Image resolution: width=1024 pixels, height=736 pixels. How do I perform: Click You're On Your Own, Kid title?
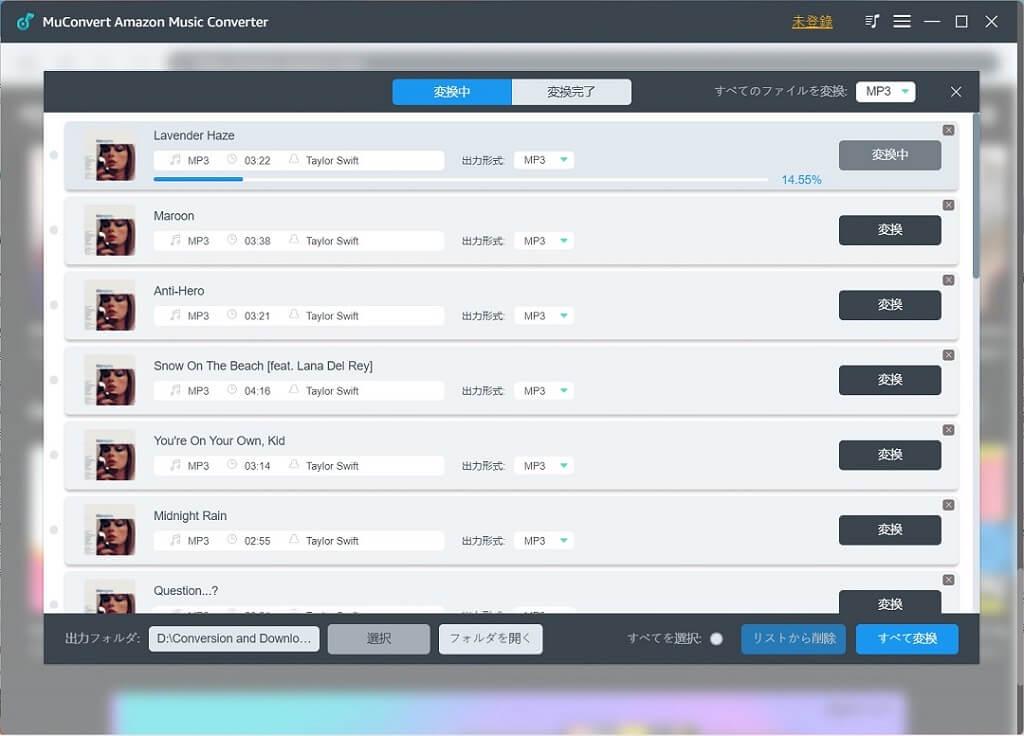(x=219, y=441)
